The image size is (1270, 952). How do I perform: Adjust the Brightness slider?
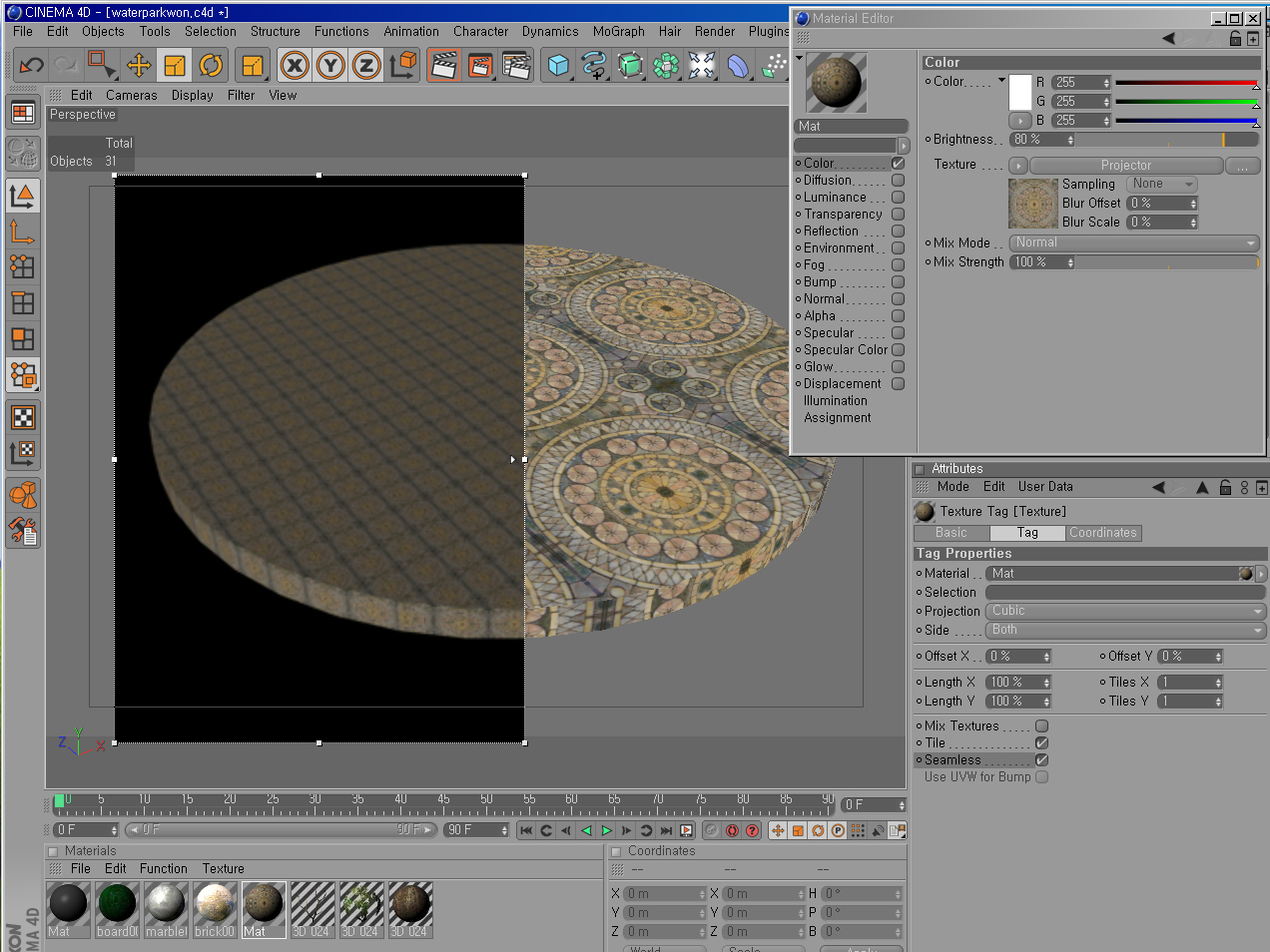[1168, 140]
